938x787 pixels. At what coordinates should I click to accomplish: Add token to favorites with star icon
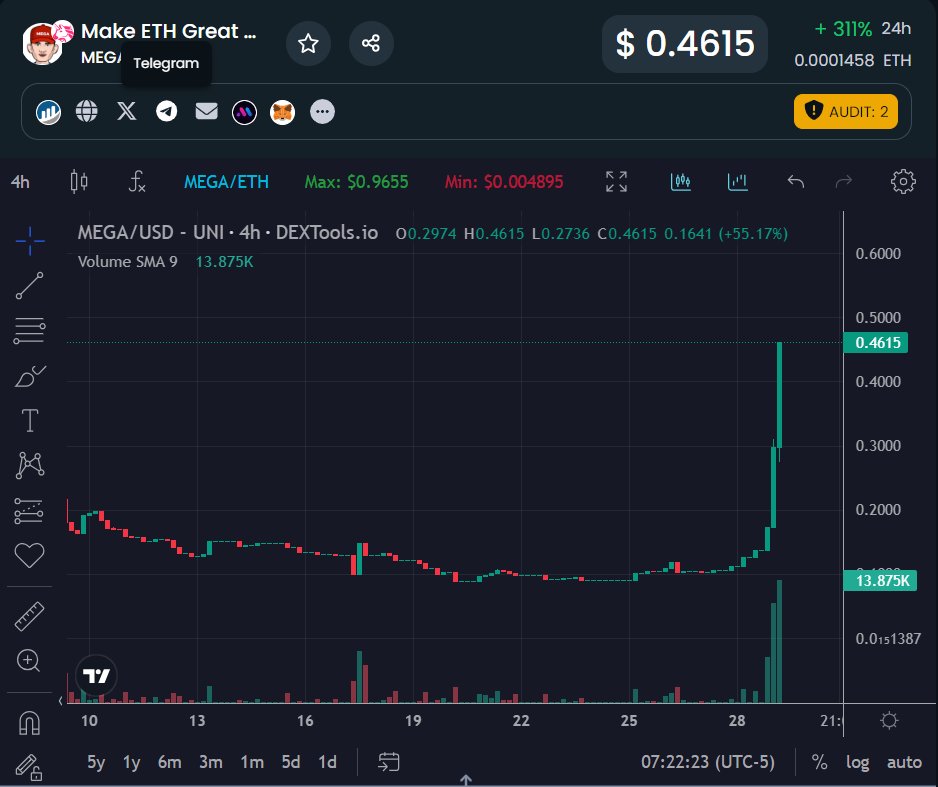click(x=308, y=43)
